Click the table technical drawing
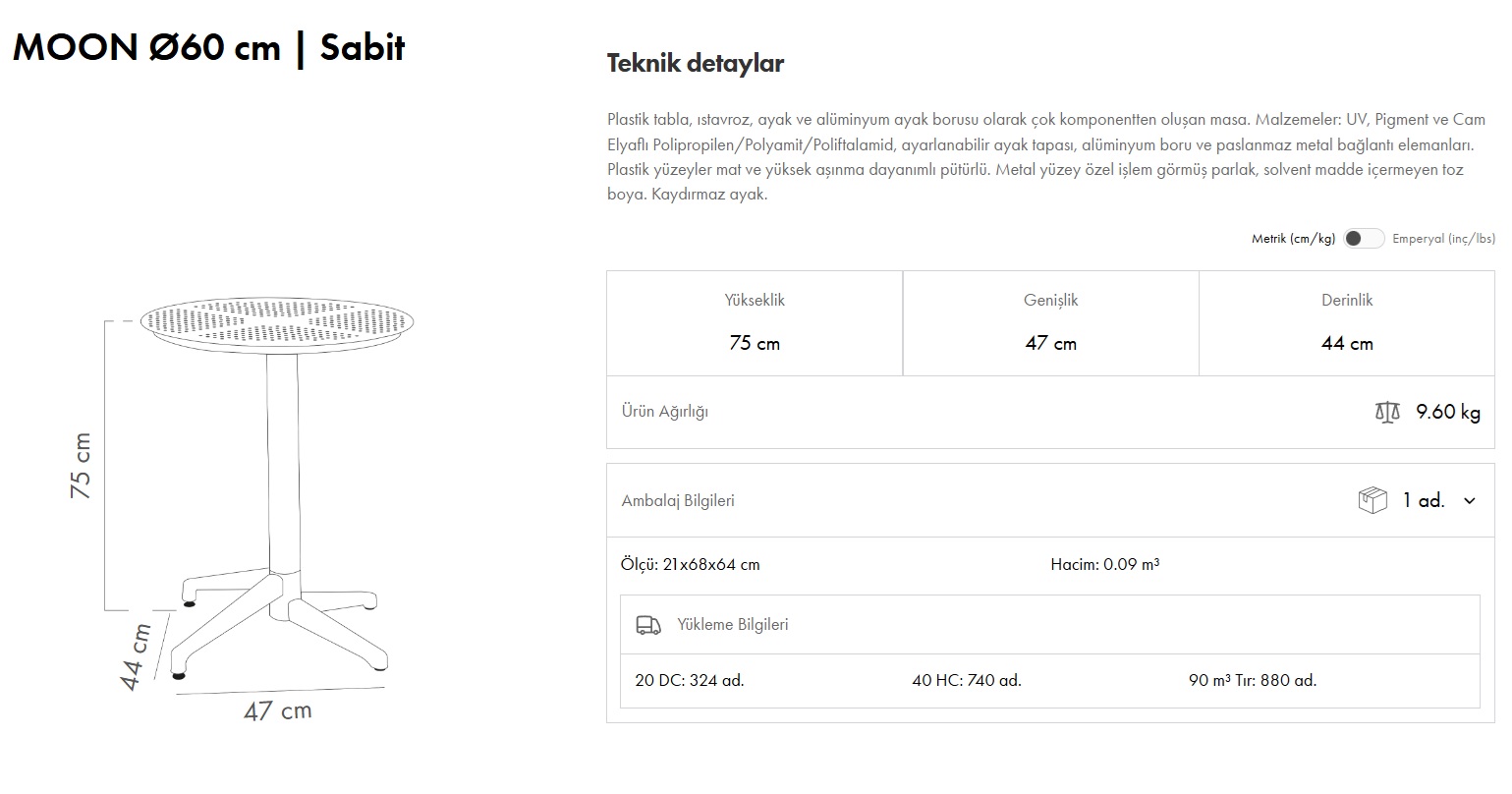 click(275, 491)
